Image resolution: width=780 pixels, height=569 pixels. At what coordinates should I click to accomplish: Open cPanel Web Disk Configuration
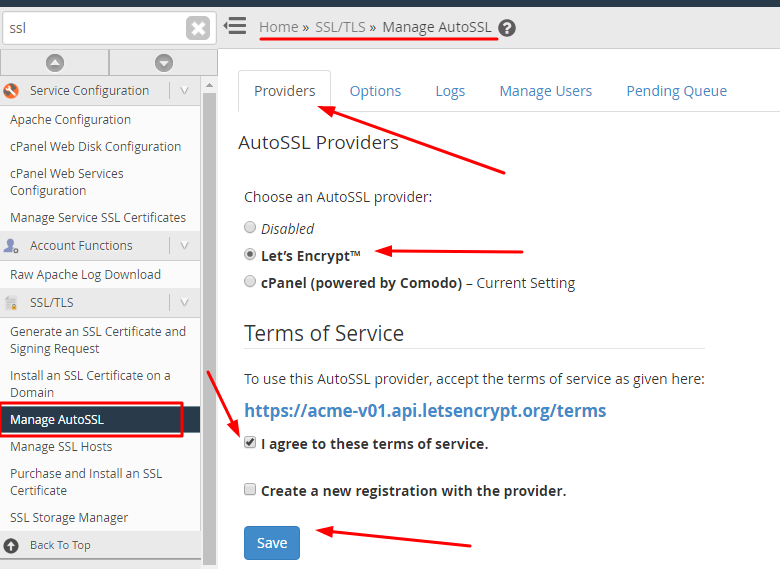[x=96, y=147]
